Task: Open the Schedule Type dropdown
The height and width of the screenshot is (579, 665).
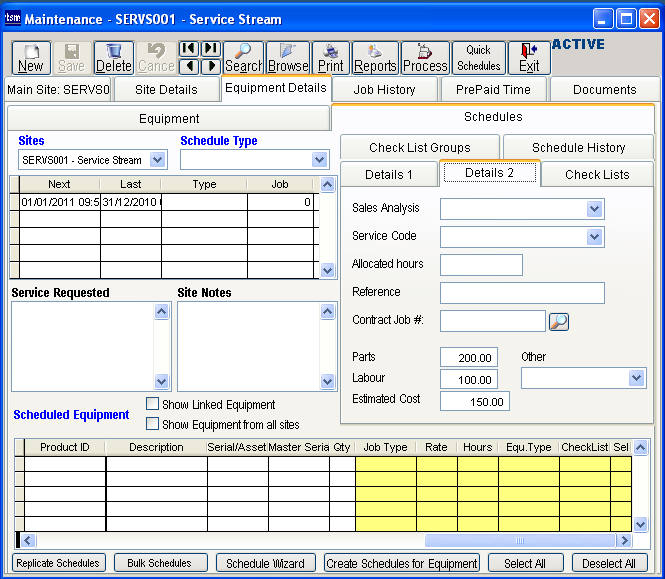Action: pyautogui.click(x=319, y=160)
